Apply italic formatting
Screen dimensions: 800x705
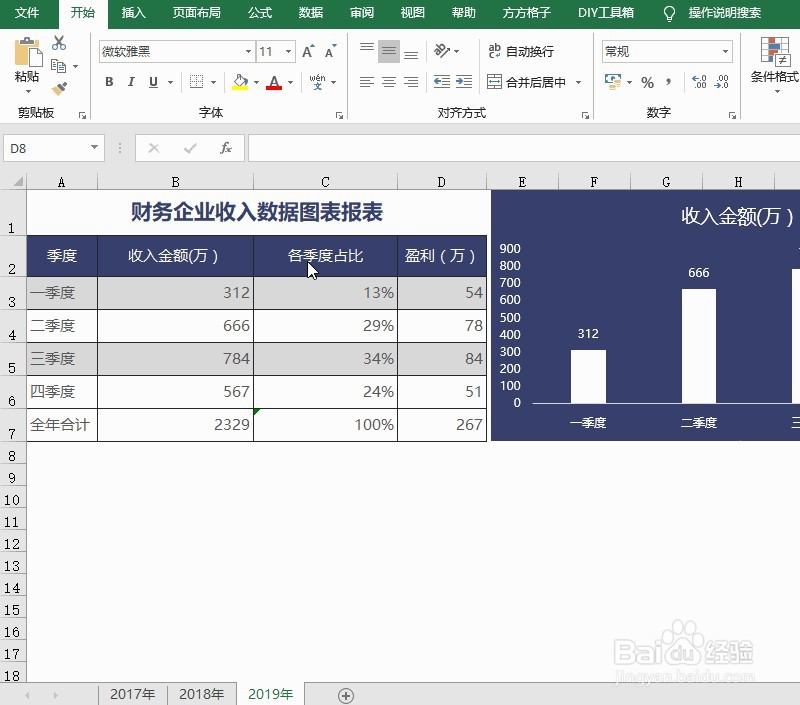tap(131, 82)
